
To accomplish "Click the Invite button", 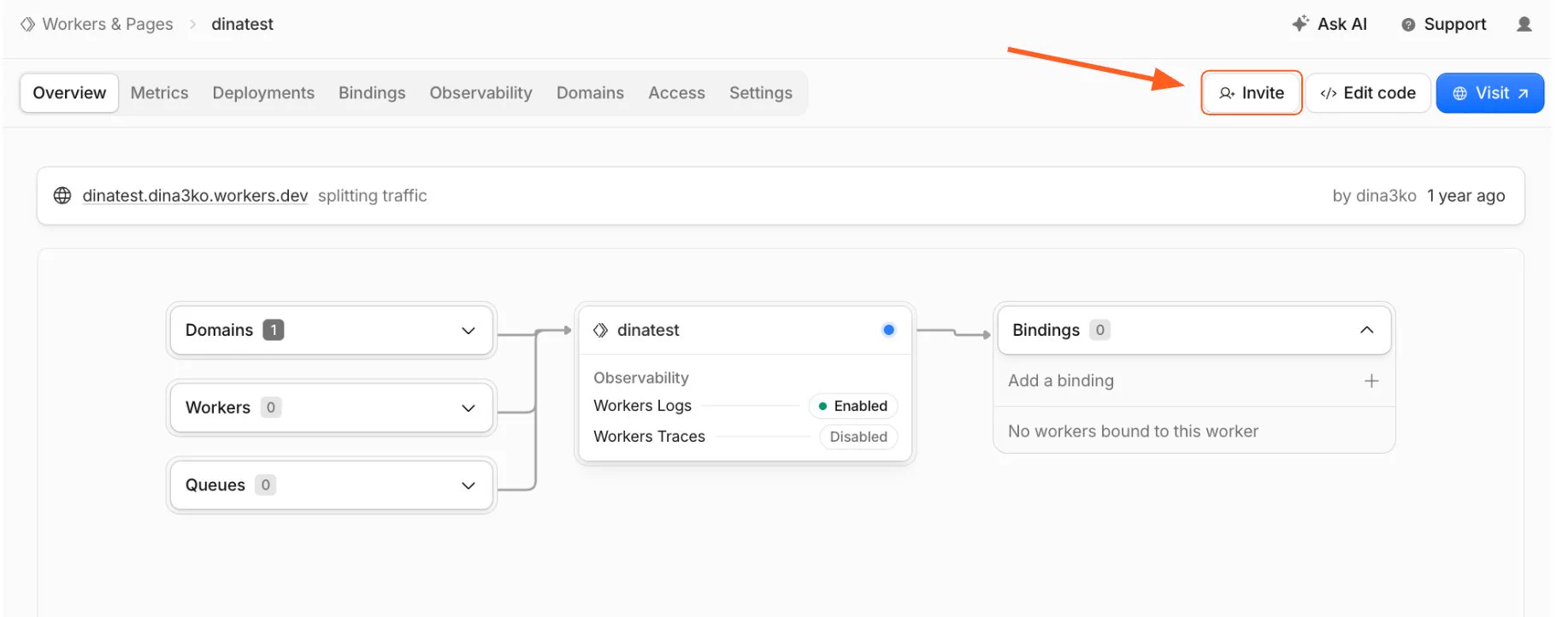I will [1252, 93].
